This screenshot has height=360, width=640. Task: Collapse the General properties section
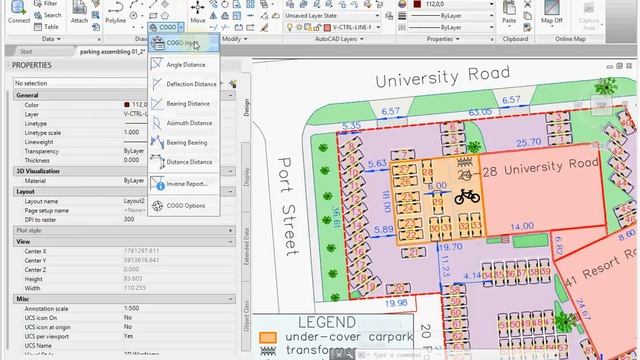(230, 95)
